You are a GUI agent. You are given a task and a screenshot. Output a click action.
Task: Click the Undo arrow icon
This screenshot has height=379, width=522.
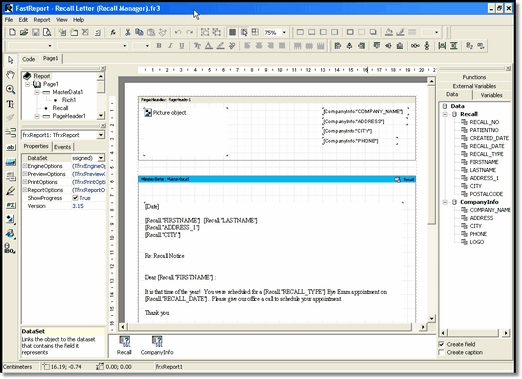[x=178, y=32]
